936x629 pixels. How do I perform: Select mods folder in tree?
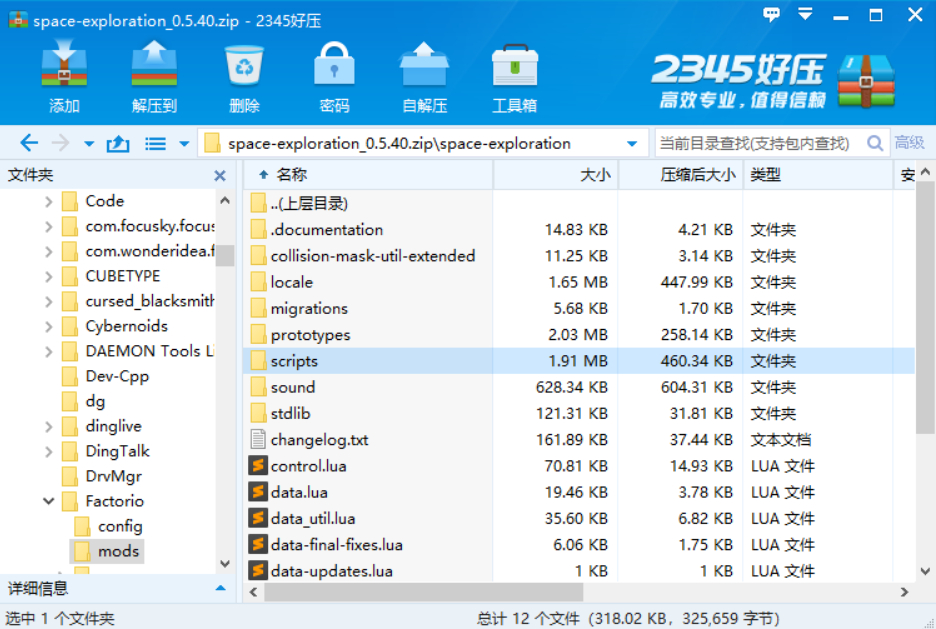tap(108, 551)
